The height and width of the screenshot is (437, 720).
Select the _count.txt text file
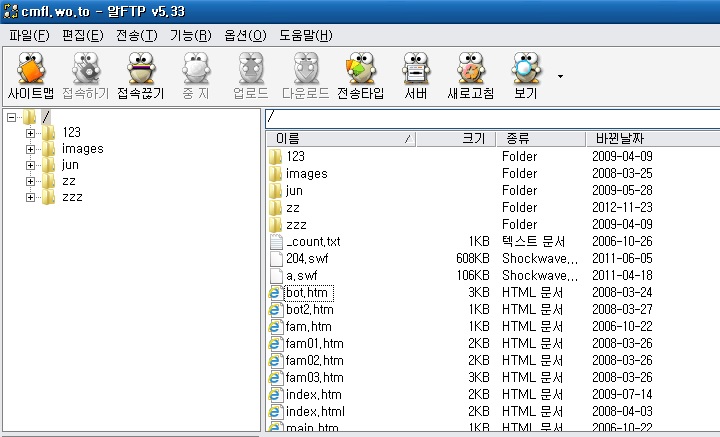click(x=312, y=241)
